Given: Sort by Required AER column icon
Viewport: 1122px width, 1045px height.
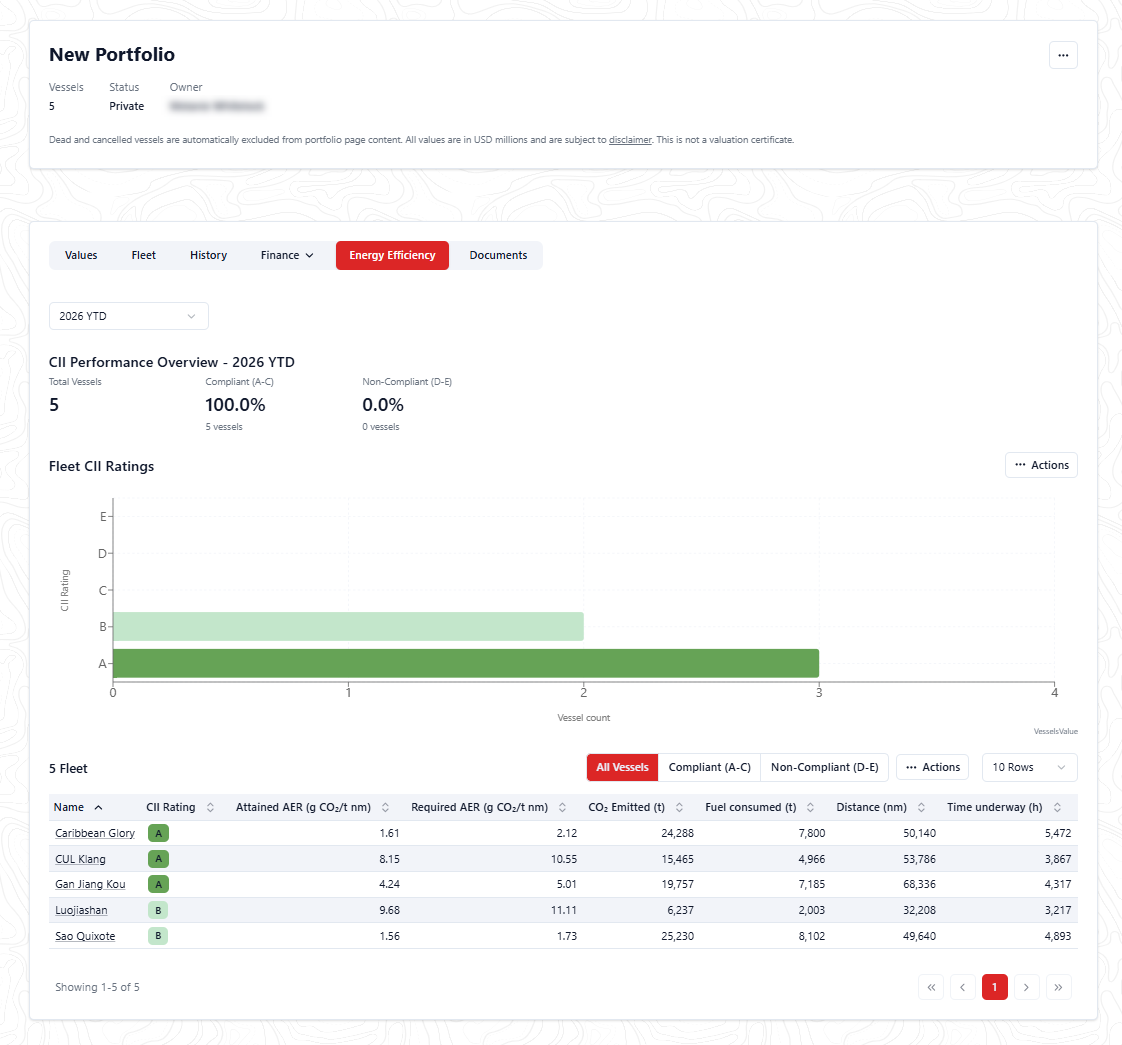Looking at the screenshot, I should [x=562, y=807].
